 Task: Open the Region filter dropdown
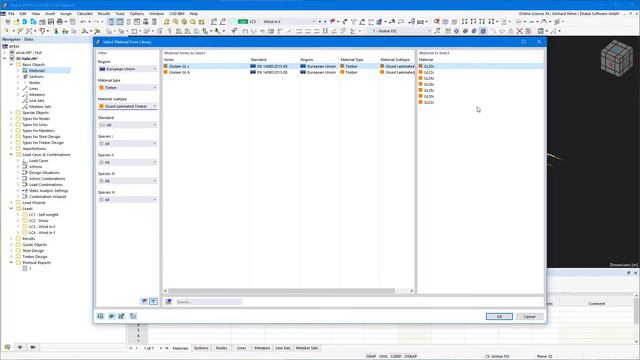(x=127, y=69)
